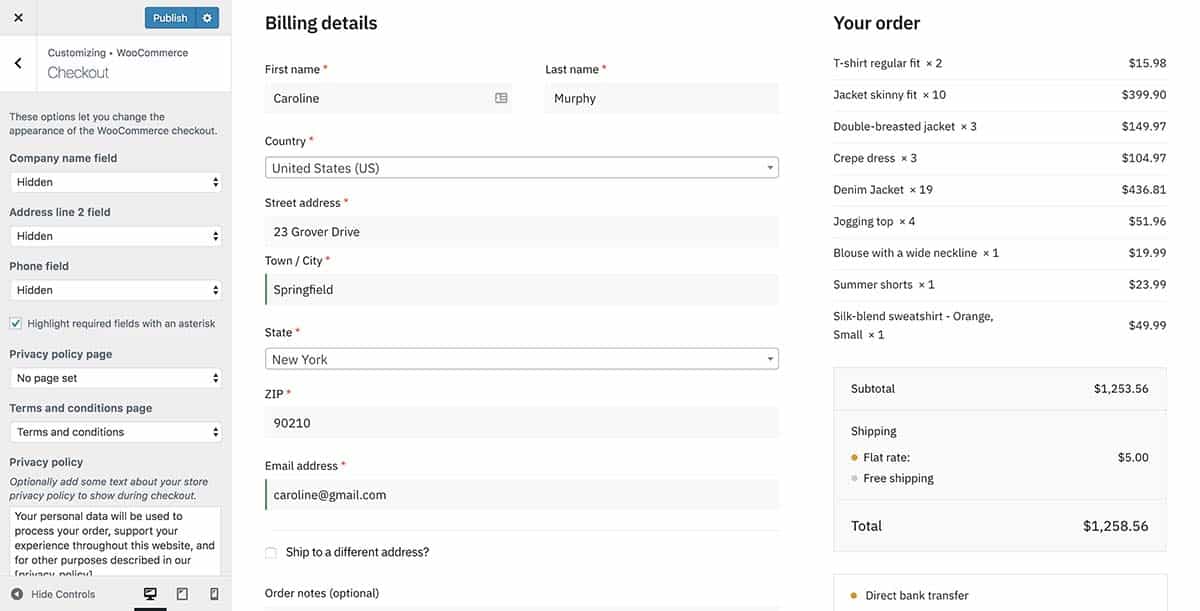Select the Flat rate shipping option

click(x=855, y=458)
